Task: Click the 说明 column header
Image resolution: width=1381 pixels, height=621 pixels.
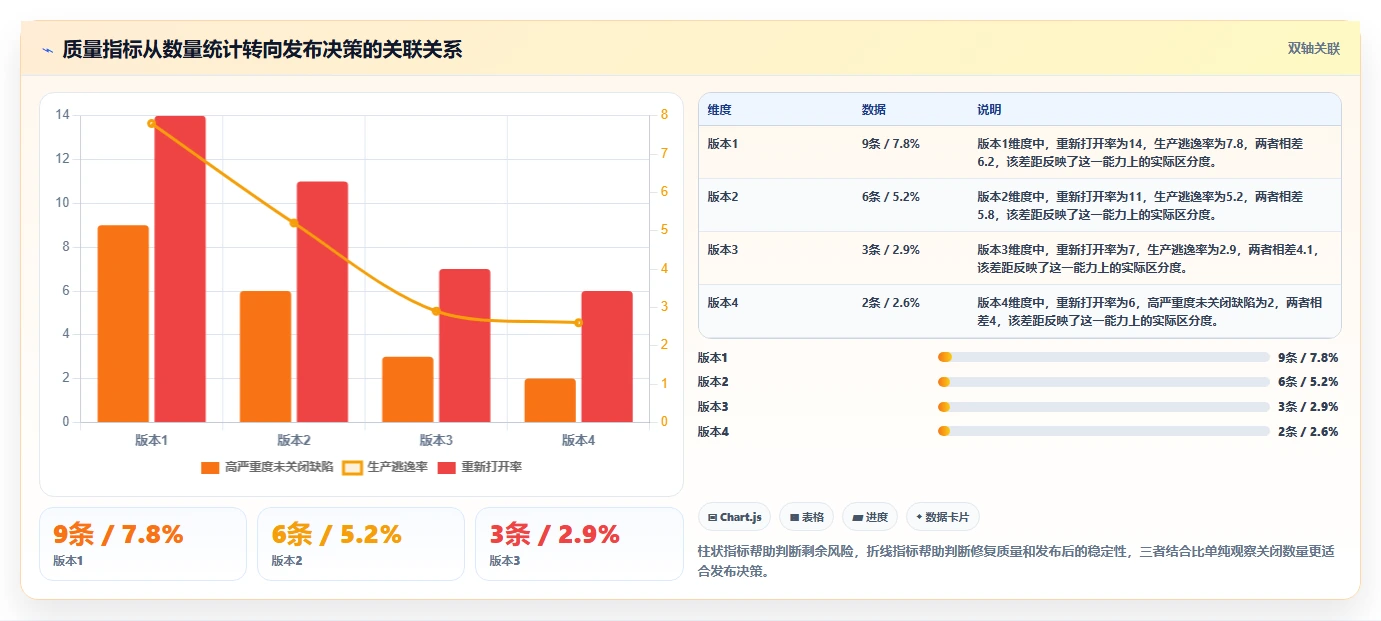Action: pyautogui.click(x=989, y=110)
